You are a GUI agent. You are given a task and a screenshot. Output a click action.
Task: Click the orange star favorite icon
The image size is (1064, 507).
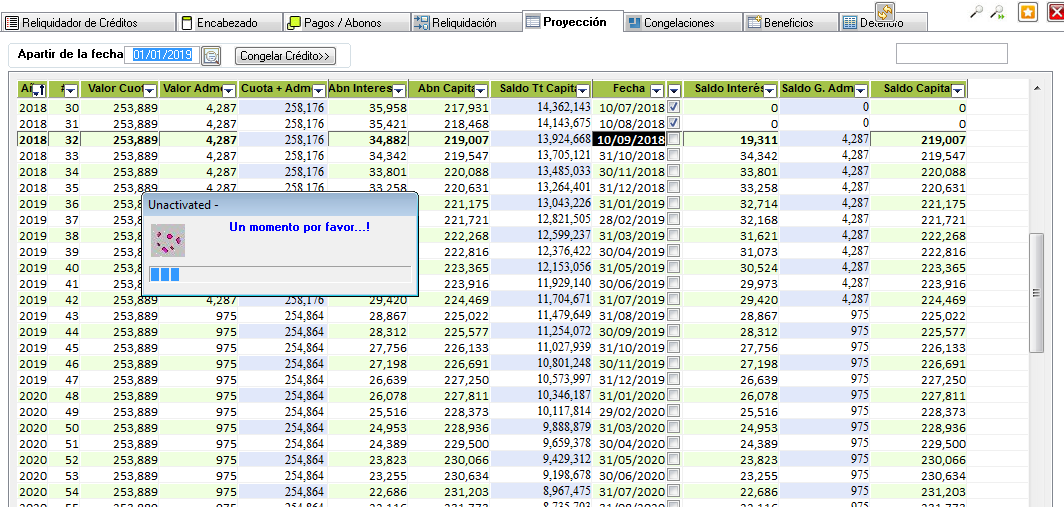tap(1027, 12)
